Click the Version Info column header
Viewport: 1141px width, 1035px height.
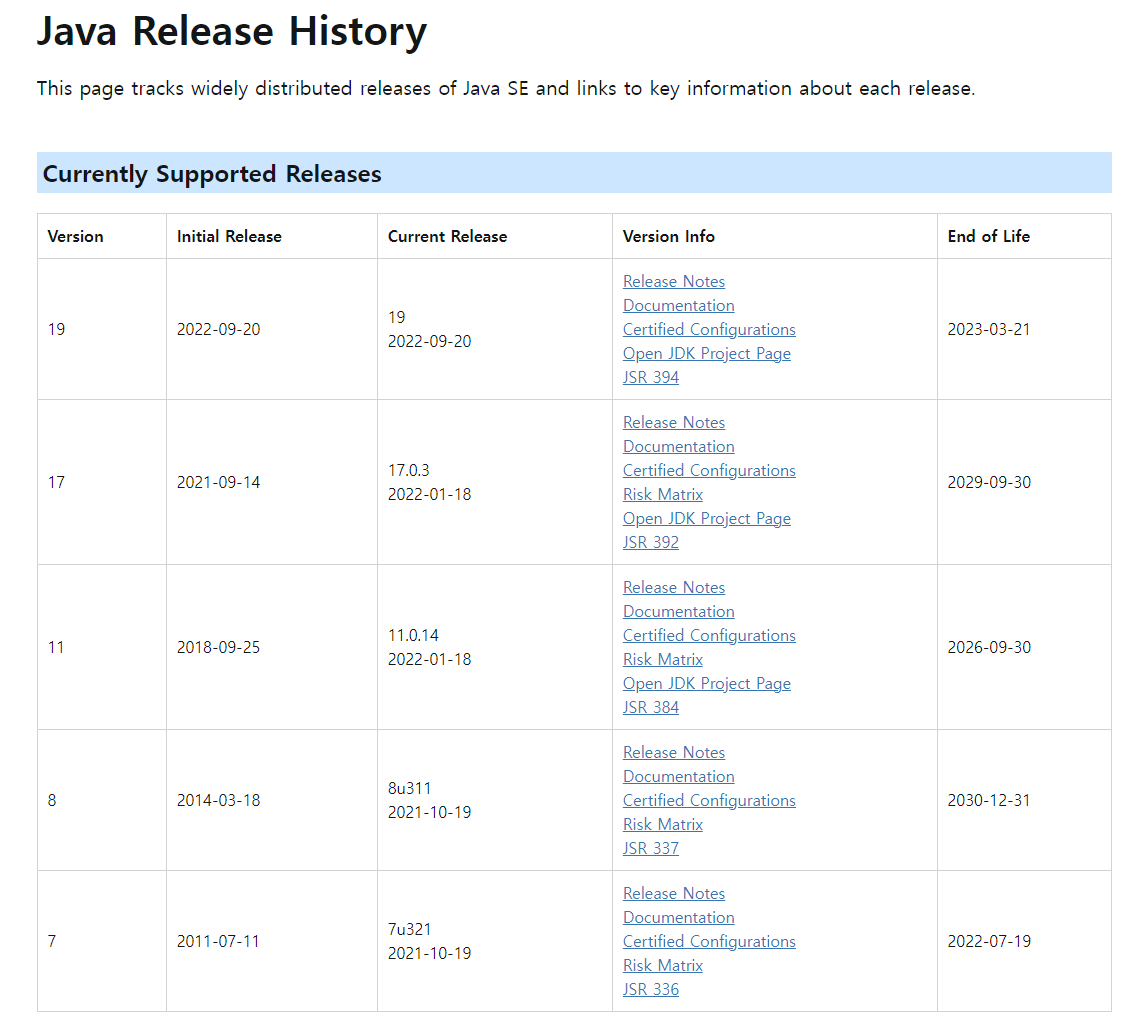[669, 237]
